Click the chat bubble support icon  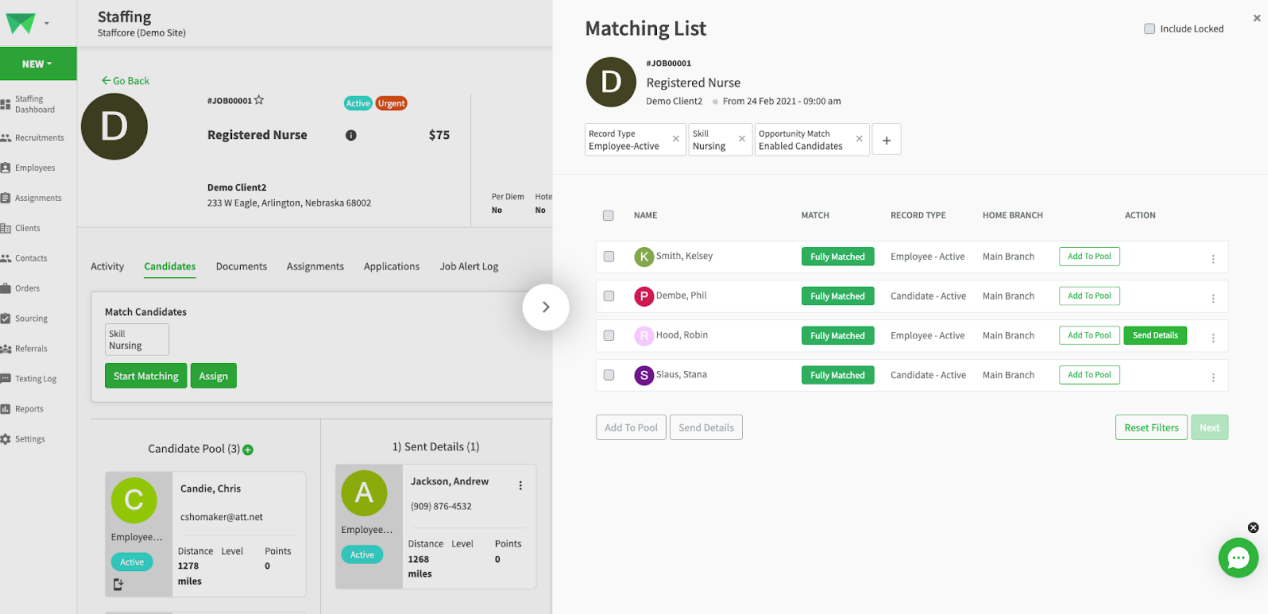pos(1237,558)
